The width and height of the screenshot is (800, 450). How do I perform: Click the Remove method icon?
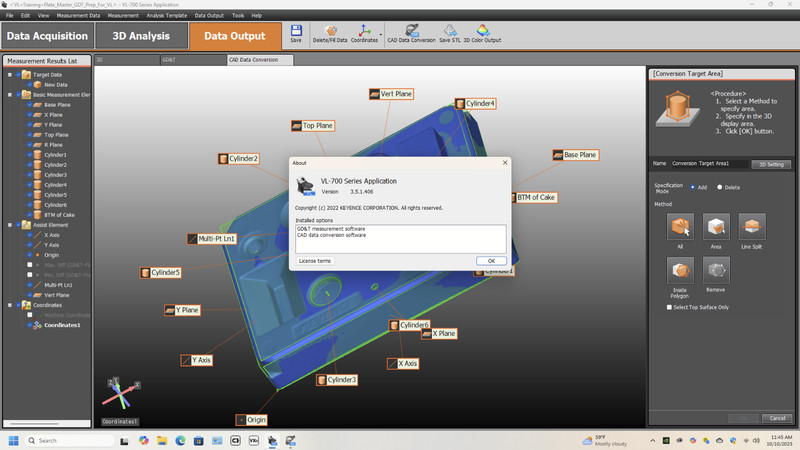click(716, 270)
